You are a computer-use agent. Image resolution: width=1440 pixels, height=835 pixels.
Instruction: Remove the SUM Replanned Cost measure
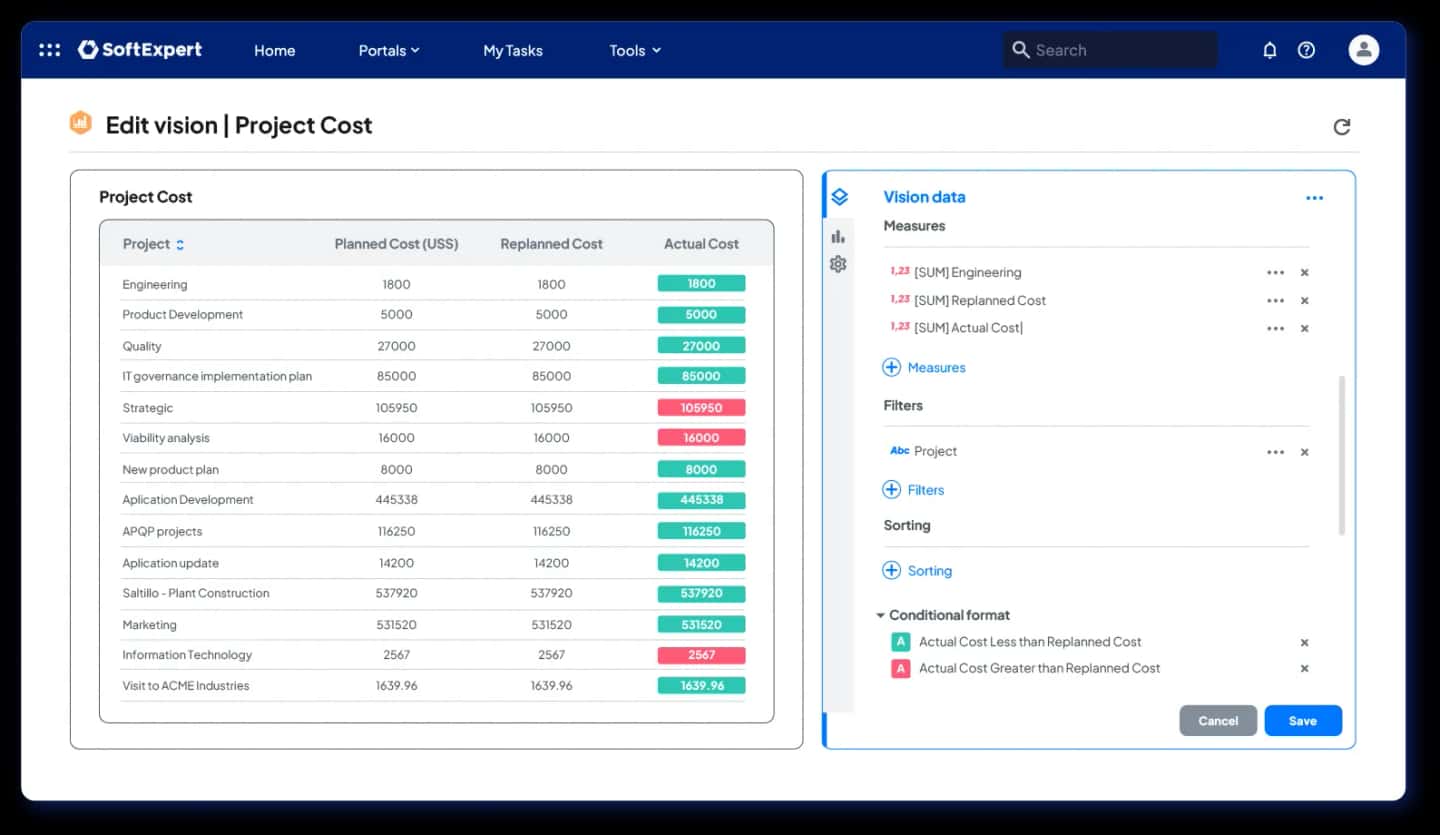point(1304,300)
